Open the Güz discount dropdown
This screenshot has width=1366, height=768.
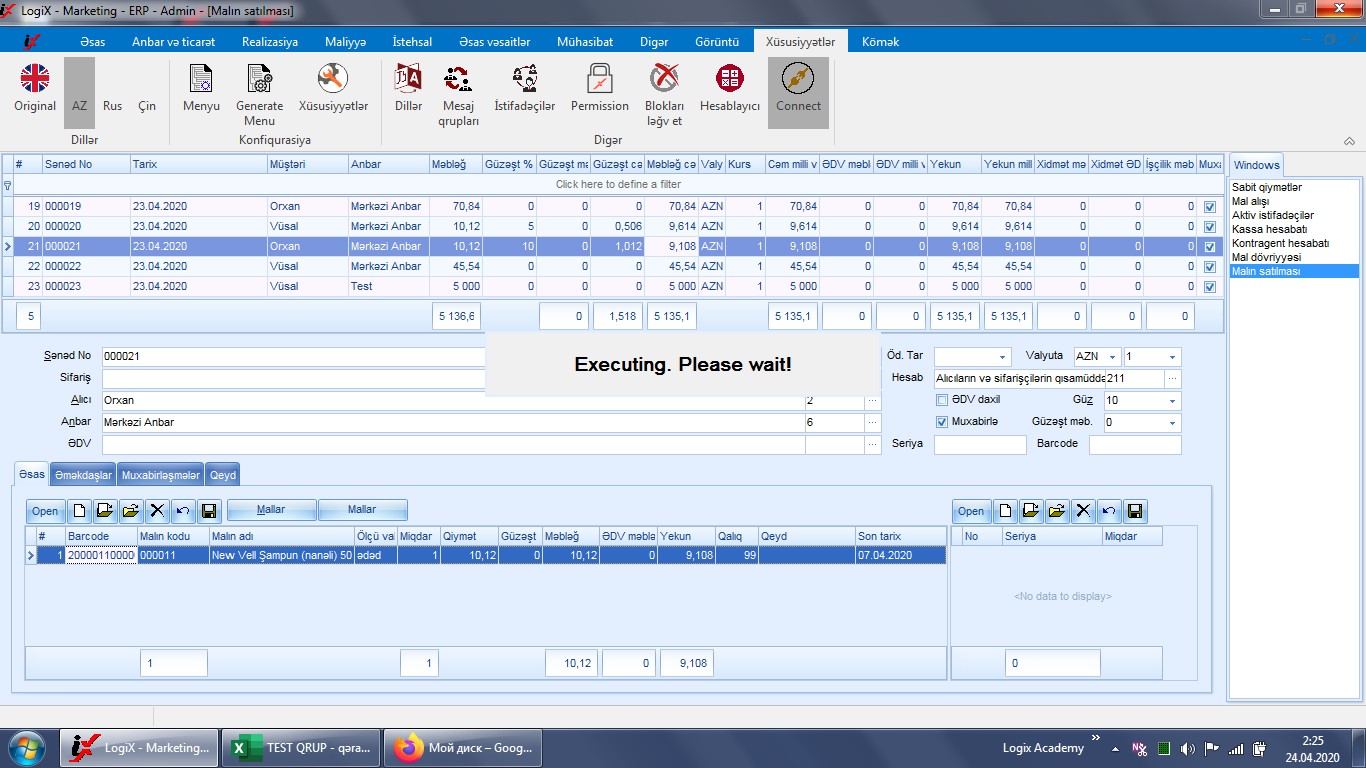pos(1172,401)
